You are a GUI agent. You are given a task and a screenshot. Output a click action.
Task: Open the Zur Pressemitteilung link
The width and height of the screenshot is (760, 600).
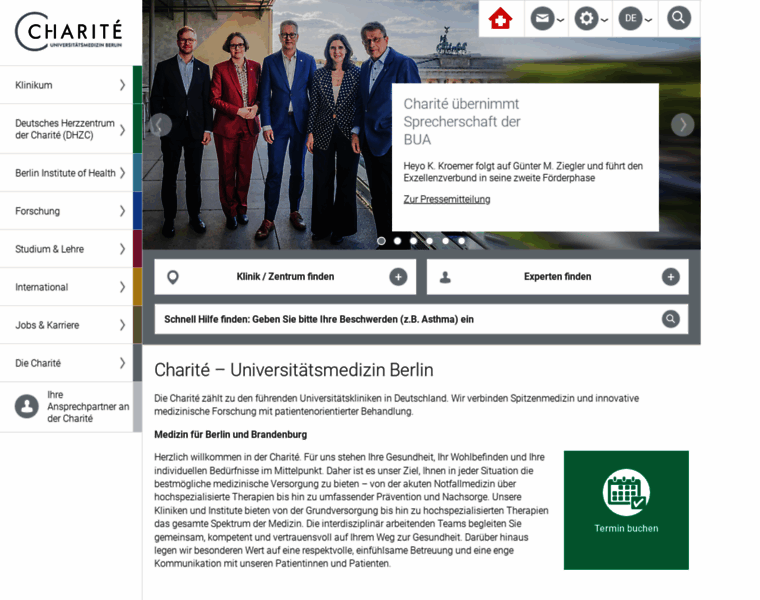tap(447, 199)
